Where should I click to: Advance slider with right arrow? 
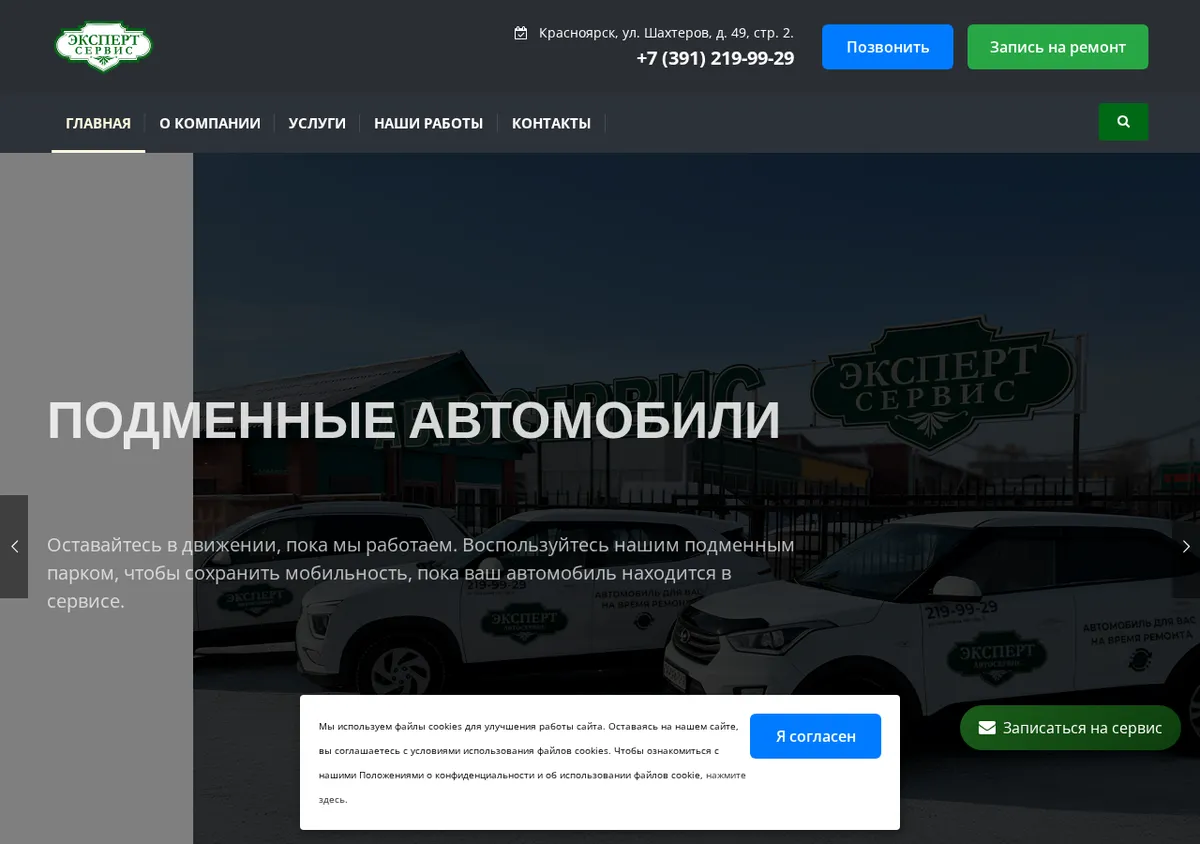[x=1186, y=547]
